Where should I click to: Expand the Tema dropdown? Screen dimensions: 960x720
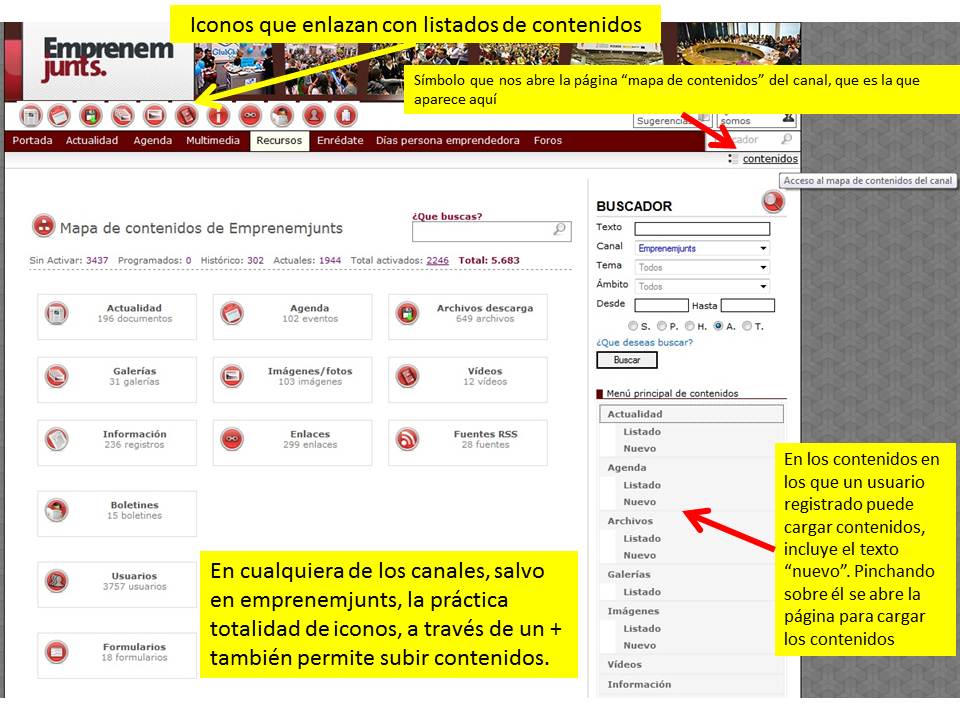702,266
